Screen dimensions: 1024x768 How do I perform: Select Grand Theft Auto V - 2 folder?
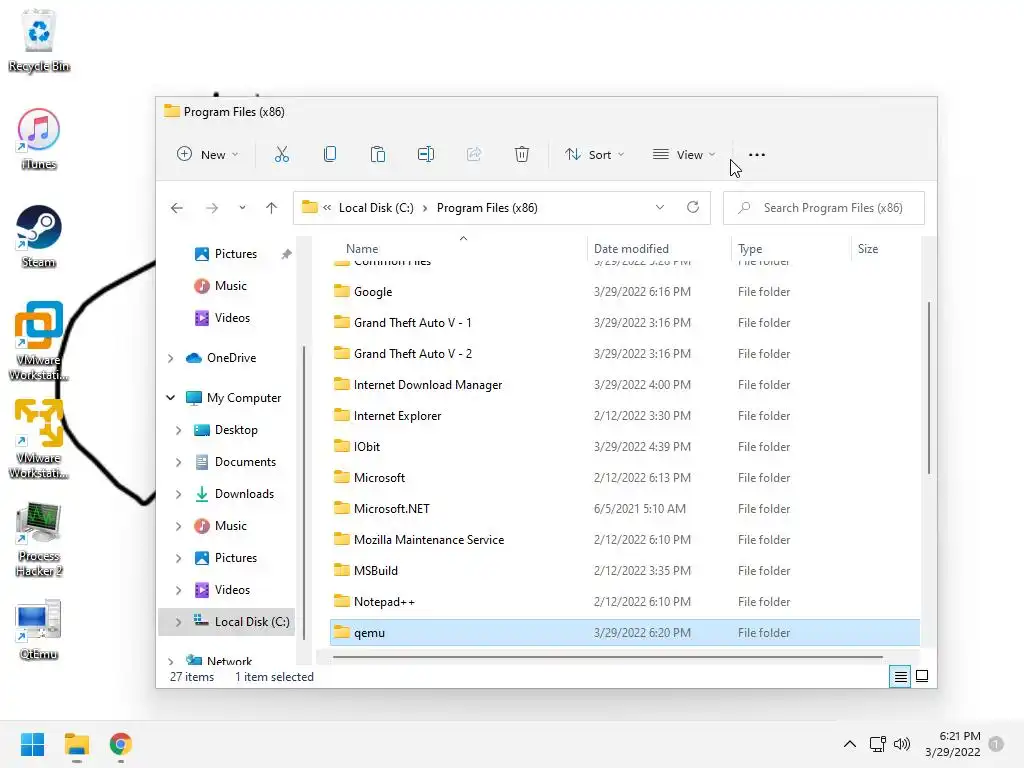click(625, 354)
